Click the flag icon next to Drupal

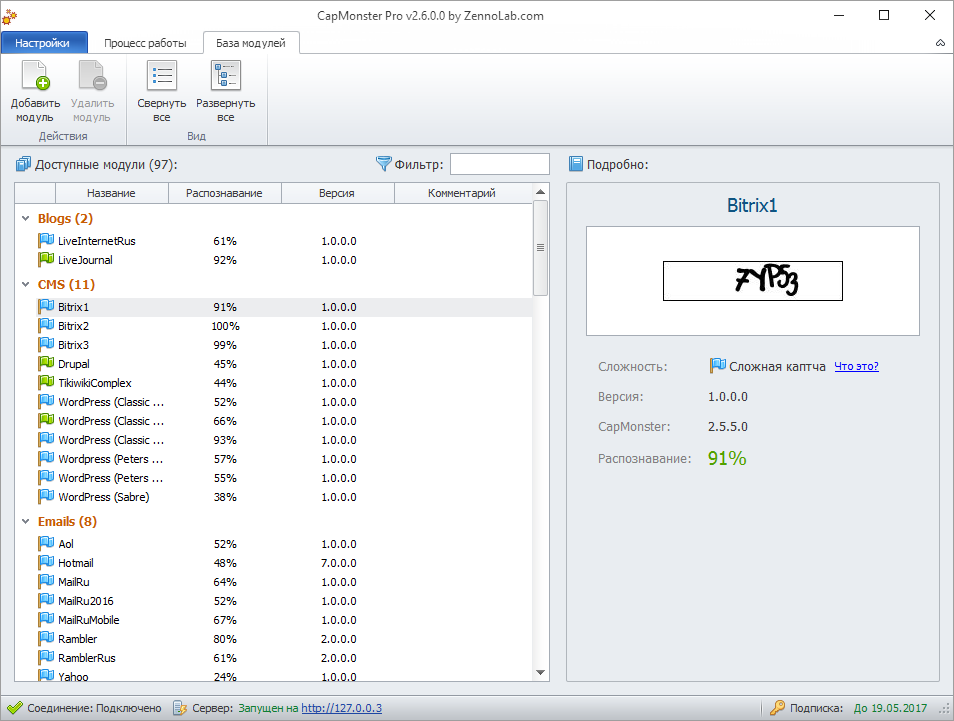tap(46, 363)
